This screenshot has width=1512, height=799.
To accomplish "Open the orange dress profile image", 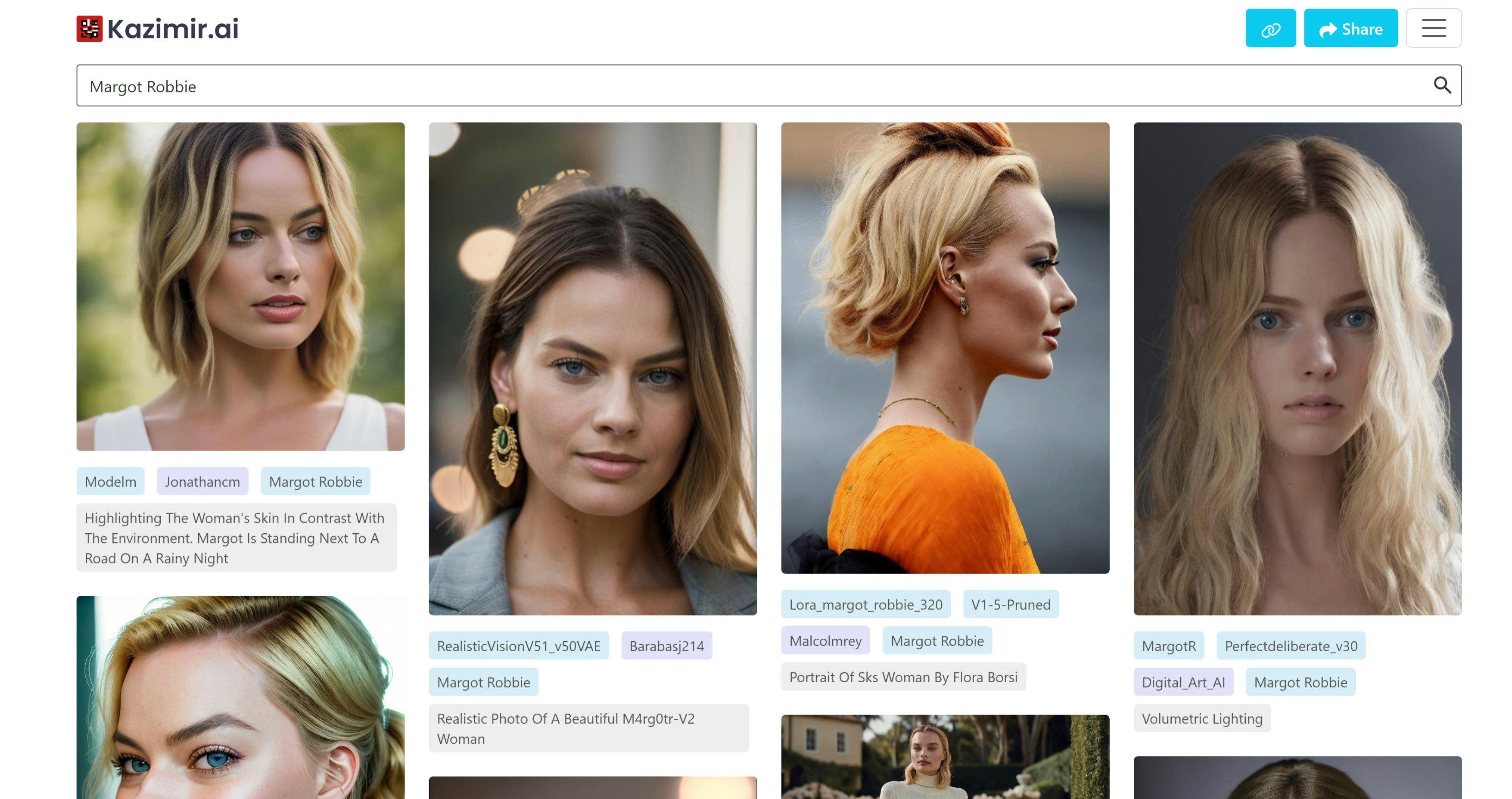I will point(944,348).
